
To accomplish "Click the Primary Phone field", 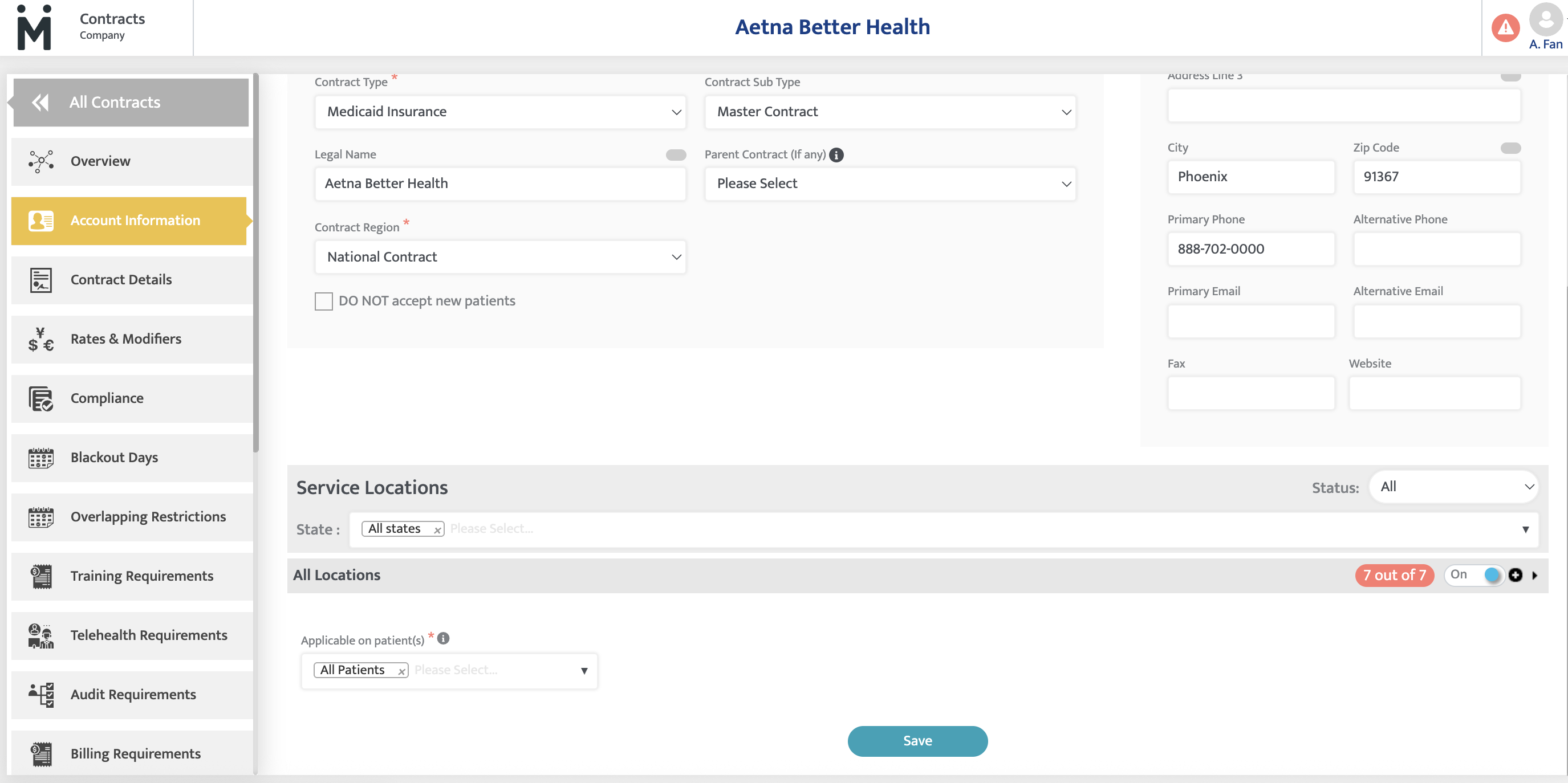I will [1251, 249].
